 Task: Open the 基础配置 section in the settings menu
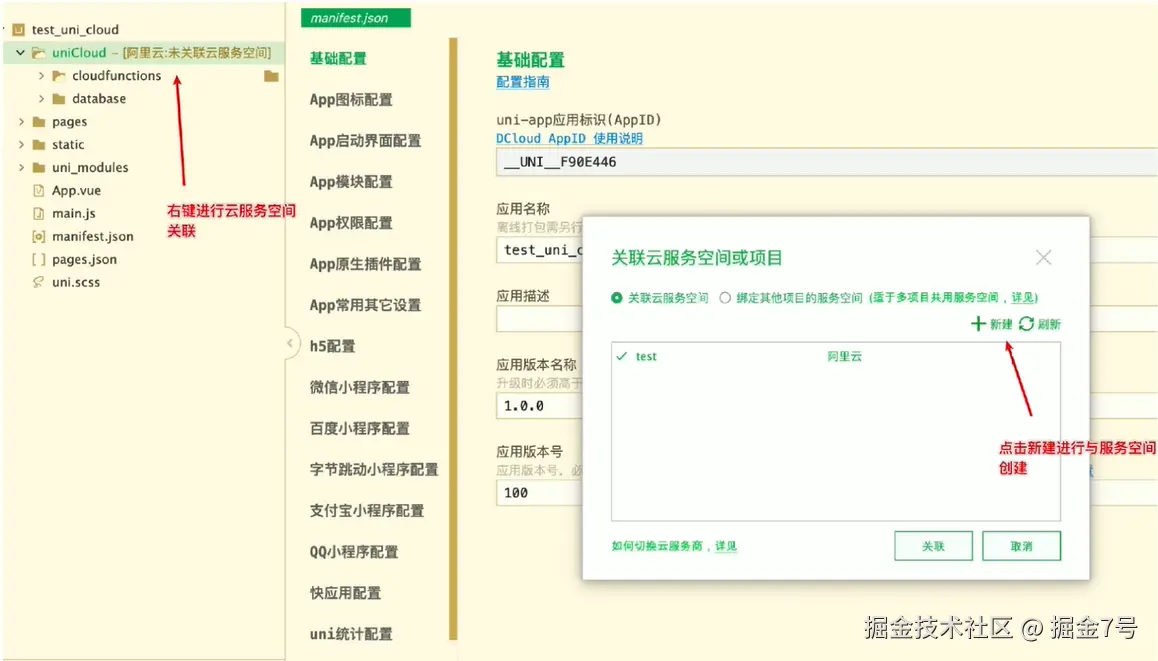[x=338, y=58]
